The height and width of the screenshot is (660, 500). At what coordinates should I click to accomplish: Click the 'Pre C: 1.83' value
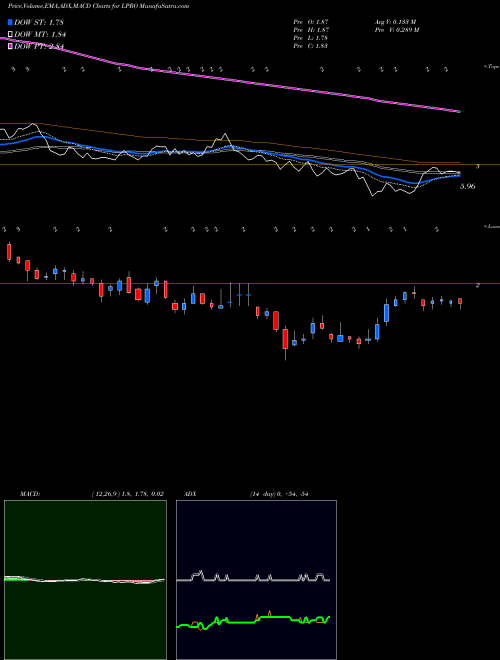(x=311, y=46)
